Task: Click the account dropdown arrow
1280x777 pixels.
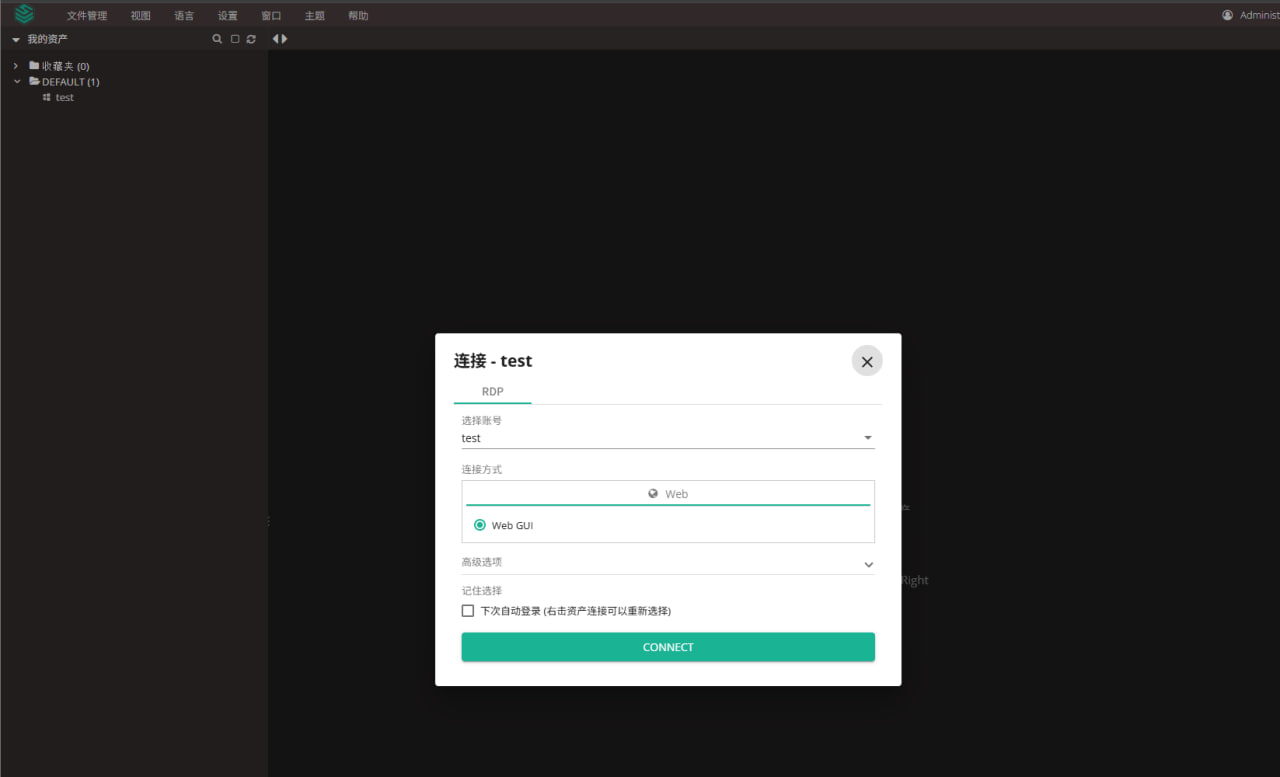Action: point(868,438)
